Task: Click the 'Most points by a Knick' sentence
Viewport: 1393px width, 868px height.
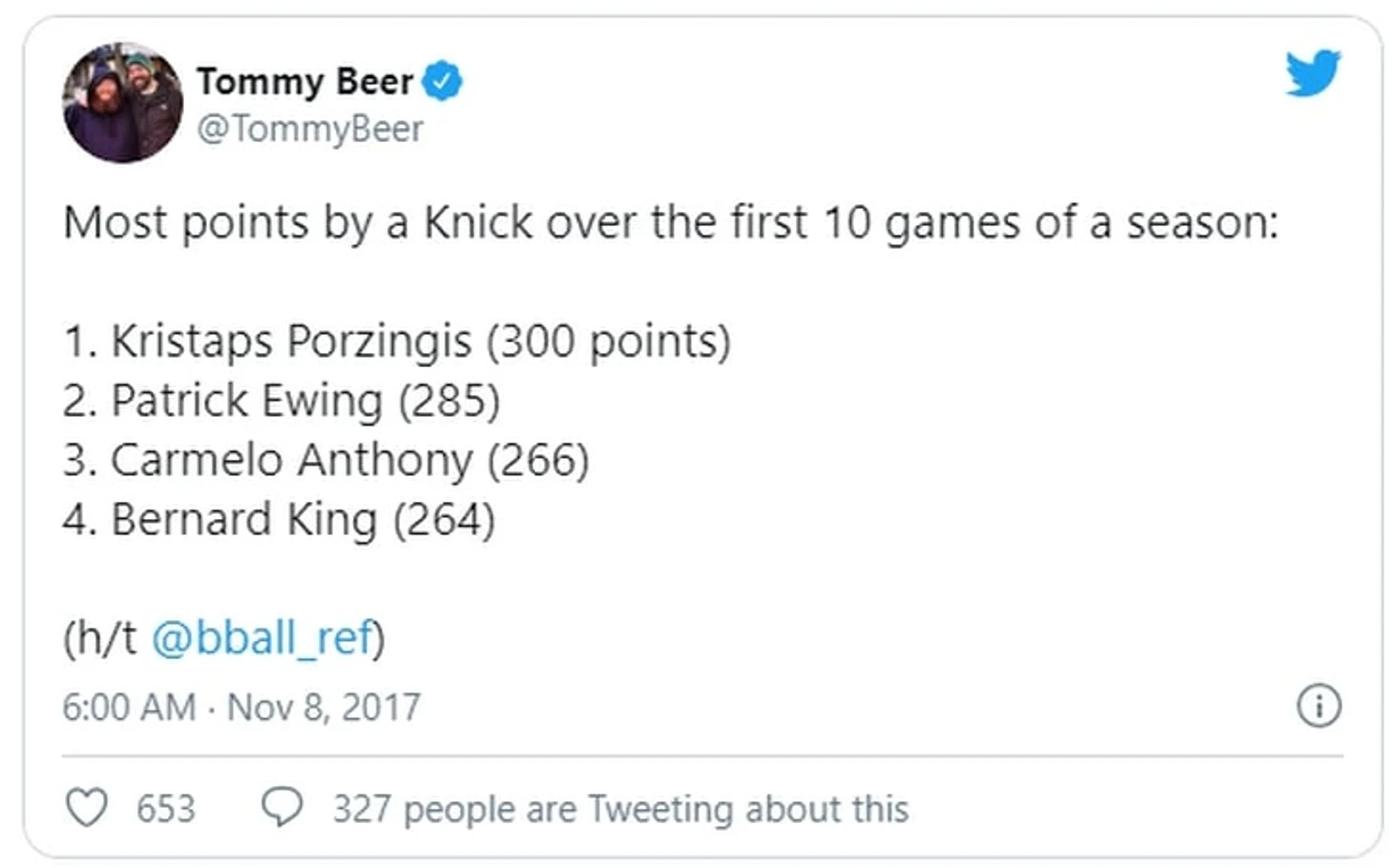Action: (x=670, y=223)
